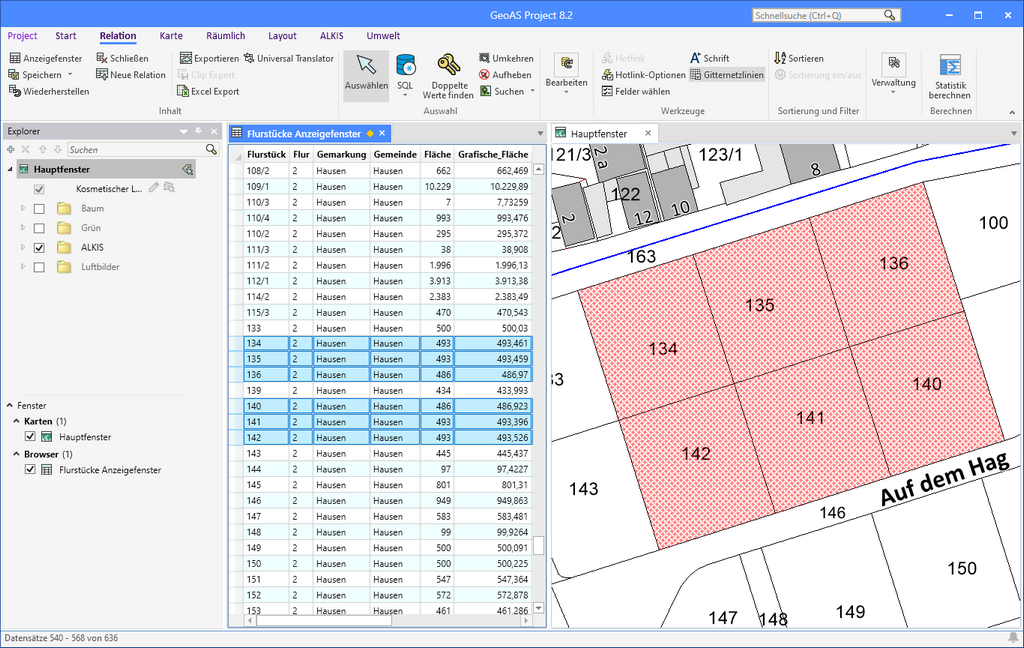Open the Relation ribbon tab
The image size is (1024, 648).
click(118, 36)
